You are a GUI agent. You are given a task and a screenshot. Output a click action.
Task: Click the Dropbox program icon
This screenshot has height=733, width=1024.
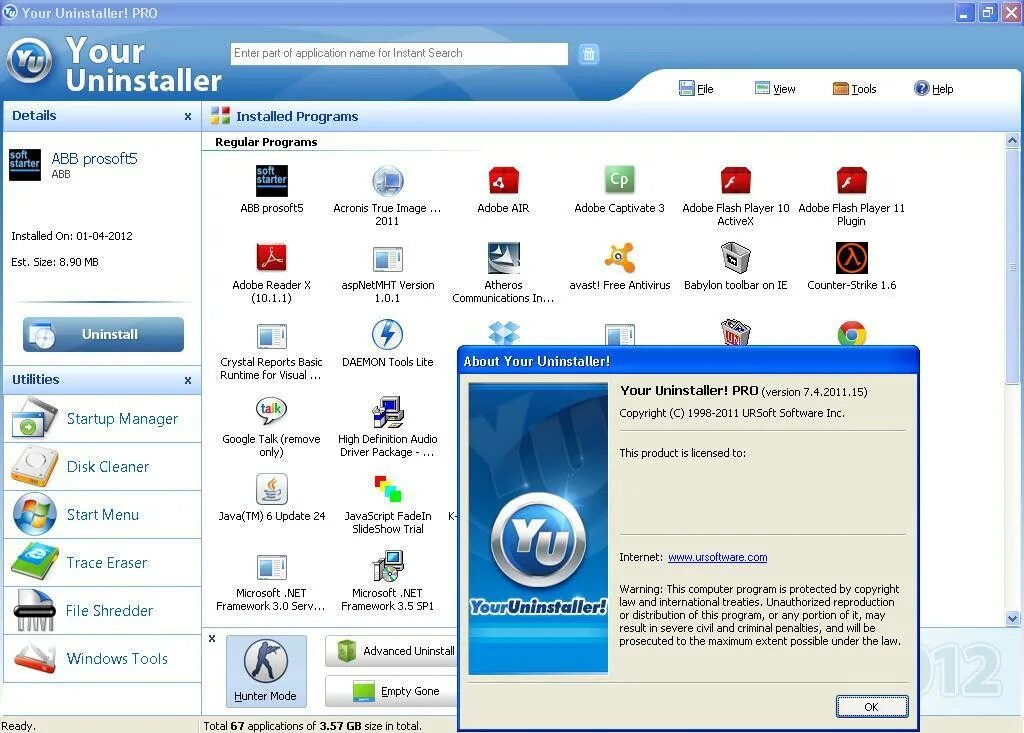click(504, 333)
